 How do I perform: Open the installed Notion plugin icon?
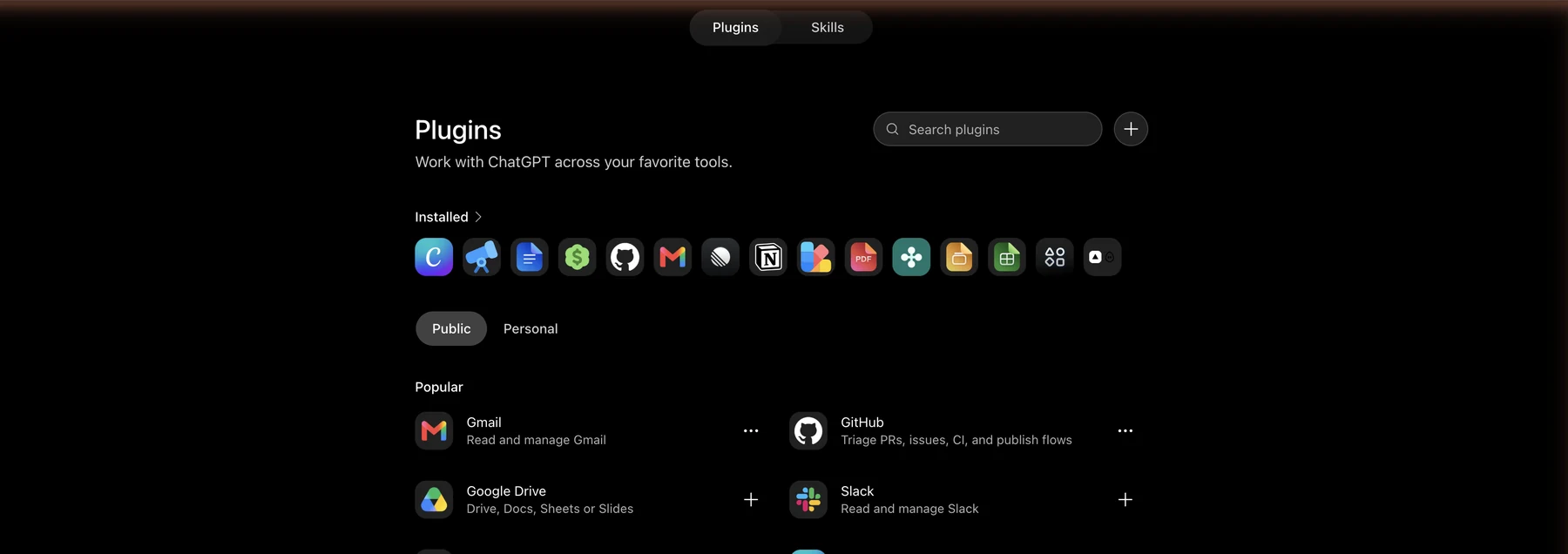(x=768, y=257)
